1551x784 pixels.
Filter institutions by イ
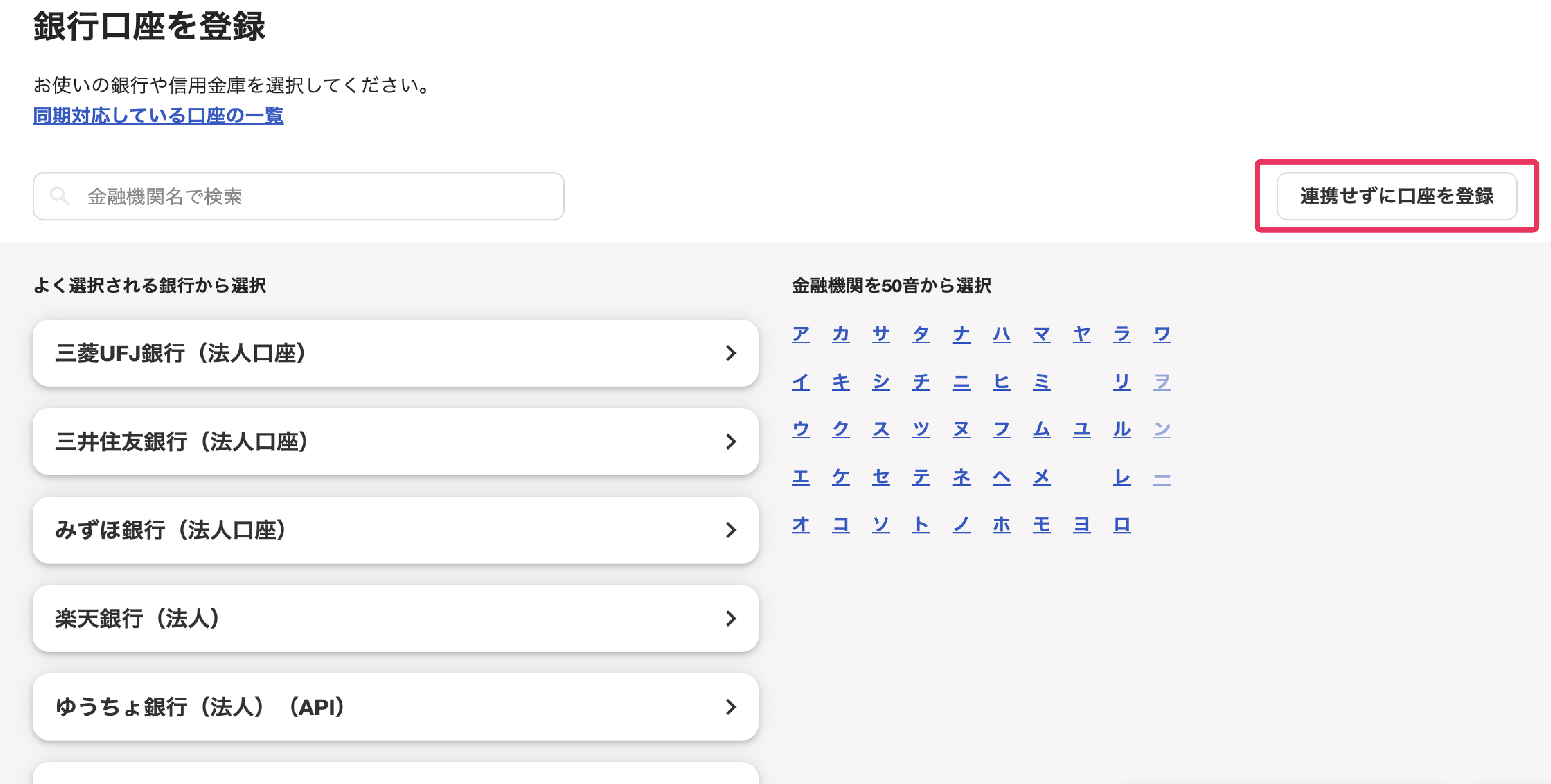tap(801, 382)
